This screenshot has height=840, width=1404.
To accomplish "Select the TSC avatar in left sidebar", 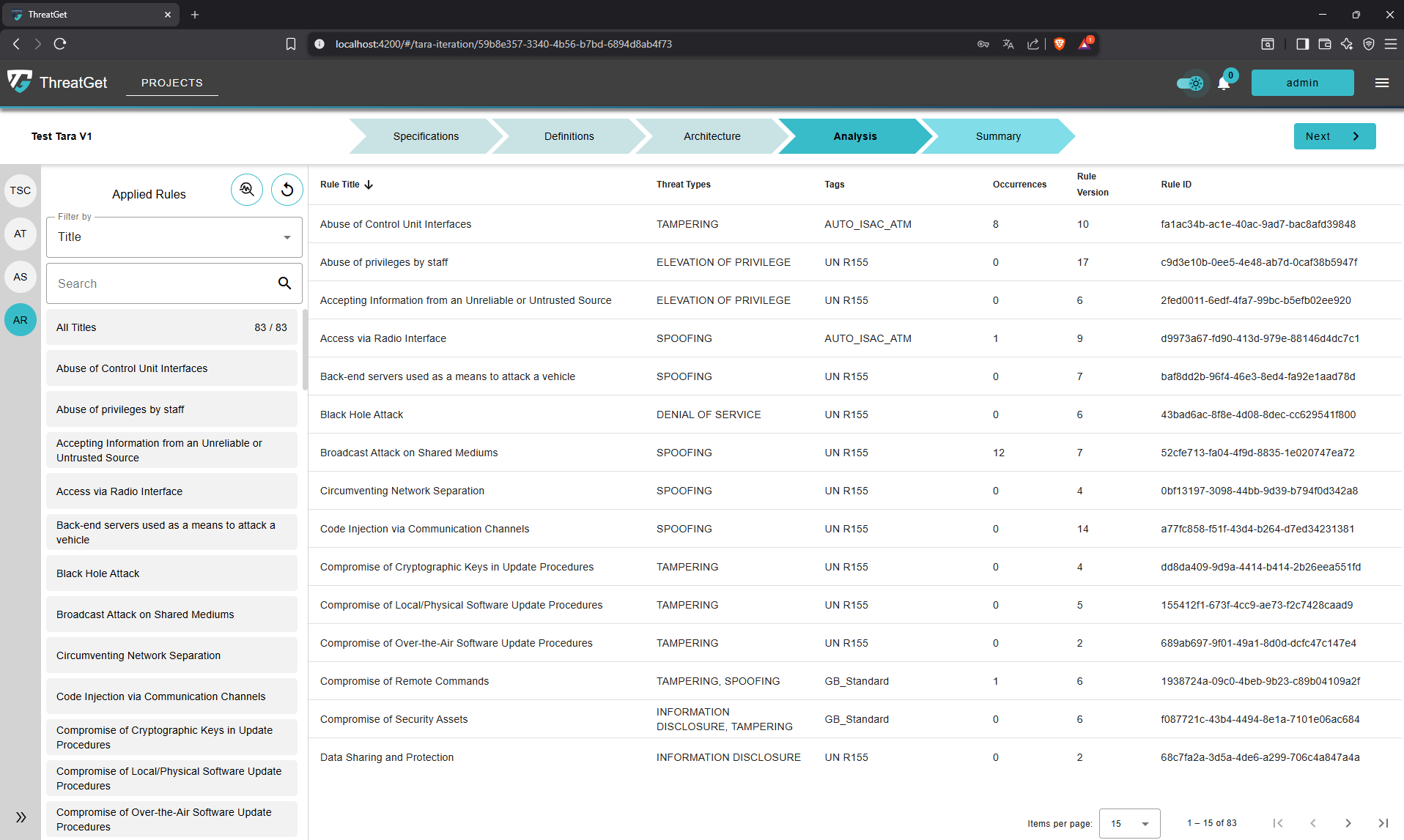I will [x=20, y=190].
